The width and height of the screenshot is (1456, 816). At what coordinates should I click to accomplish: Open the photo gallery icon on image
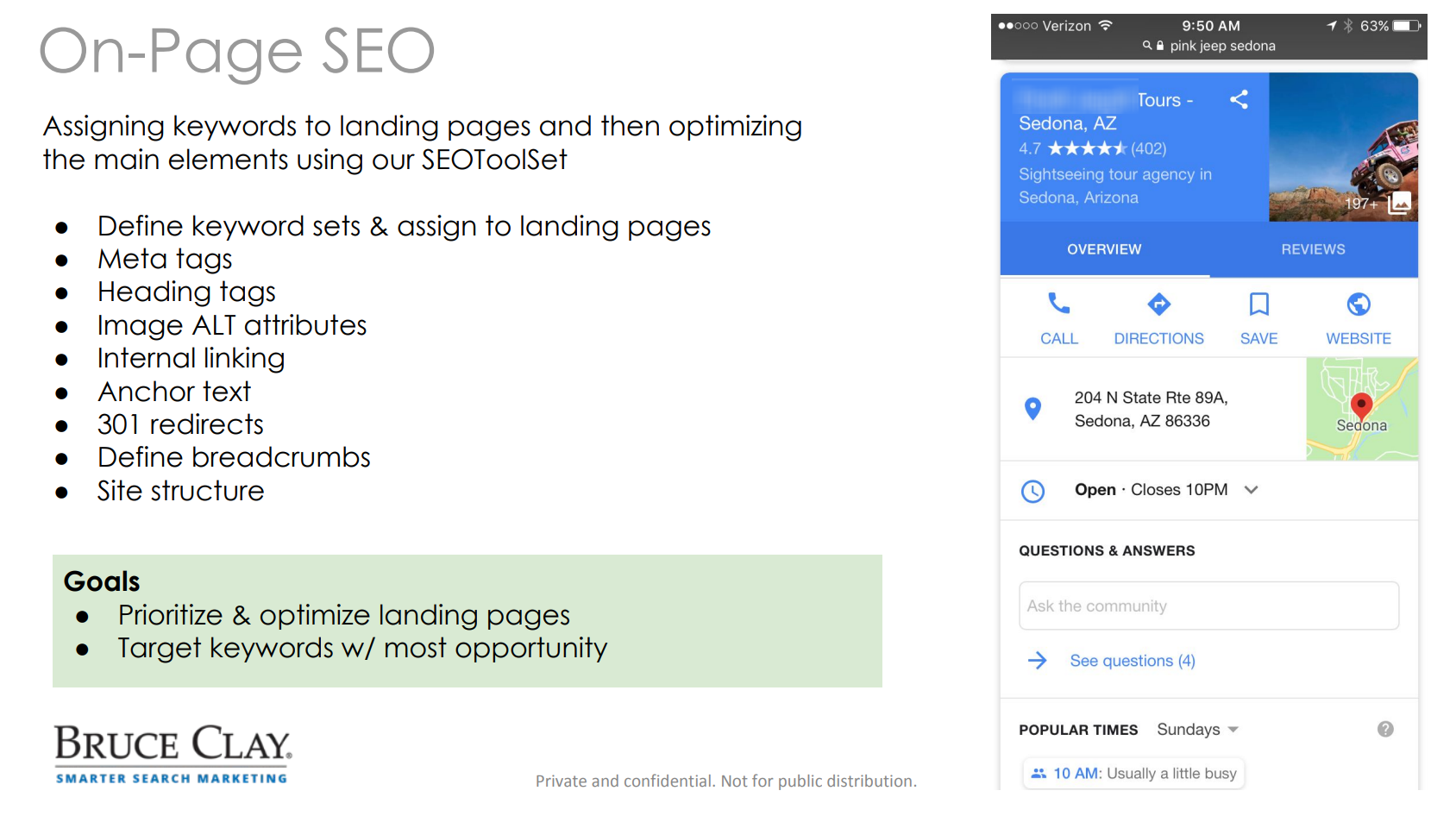pos(1399,203)
